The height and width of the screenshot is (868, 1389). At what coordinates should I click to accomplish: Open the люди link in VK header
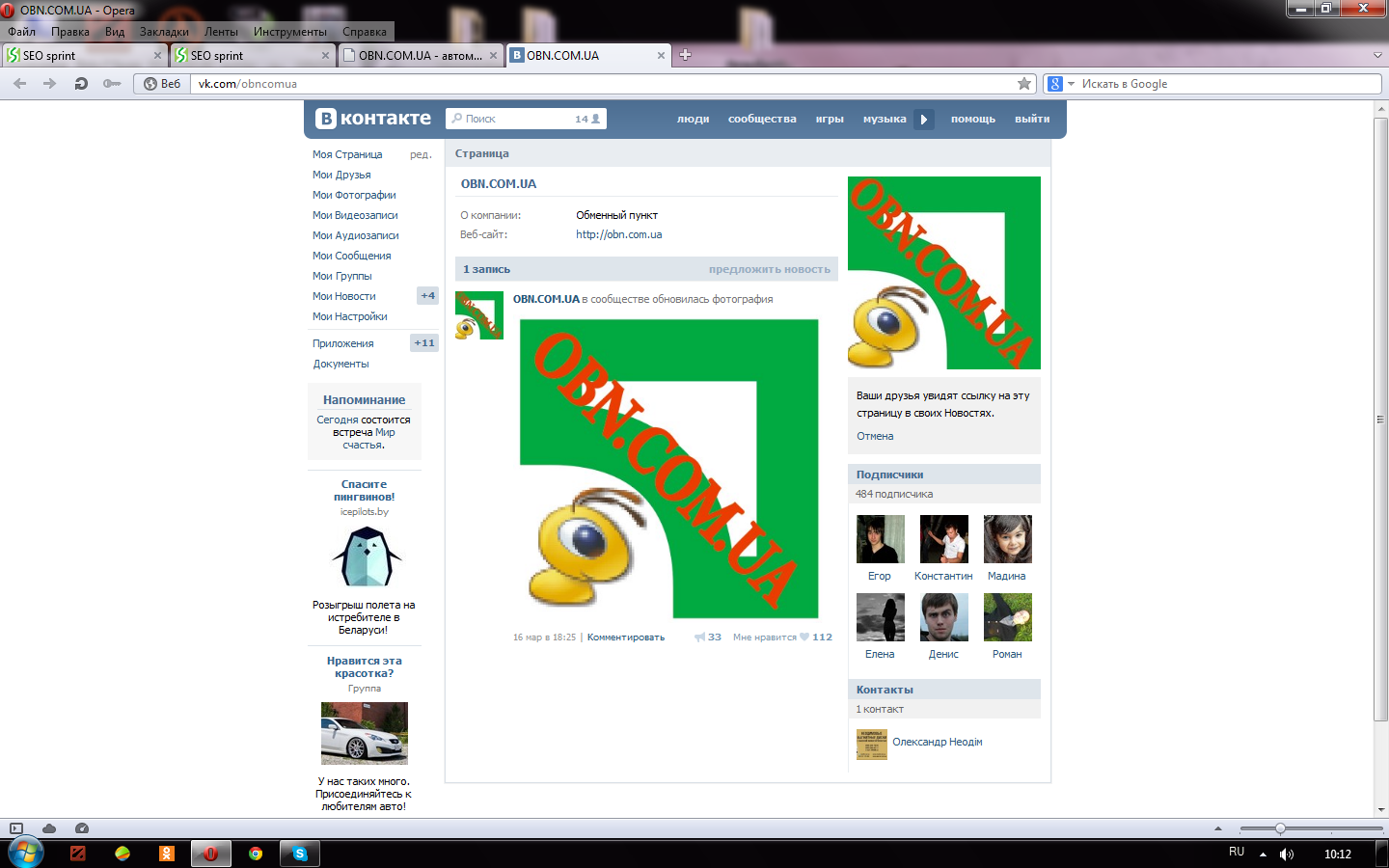693,119
